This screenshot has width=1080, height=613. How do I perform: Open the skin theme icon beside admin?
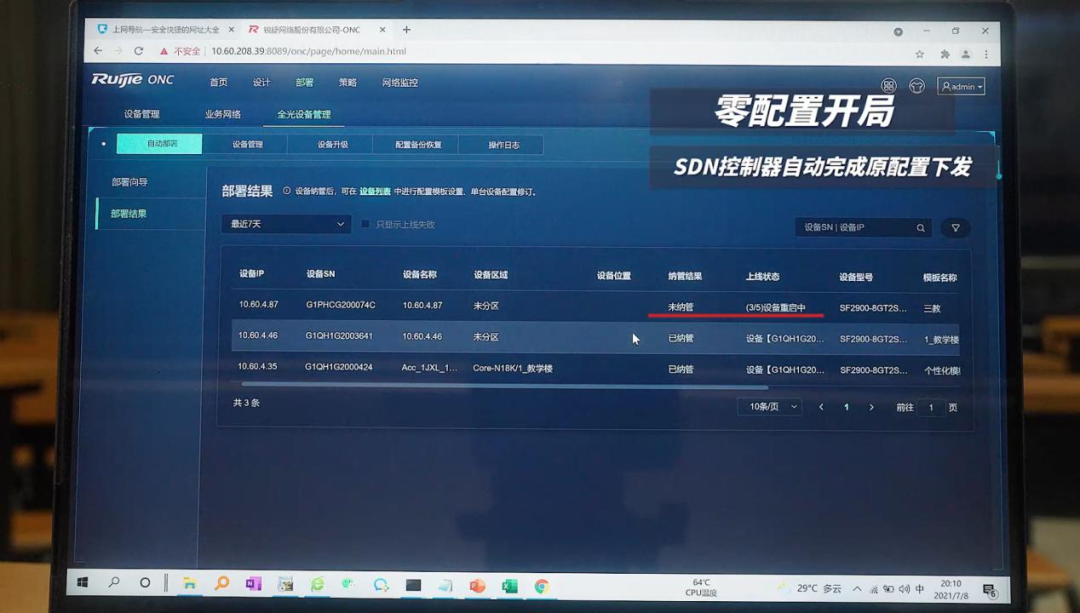(x=916, y=86)
